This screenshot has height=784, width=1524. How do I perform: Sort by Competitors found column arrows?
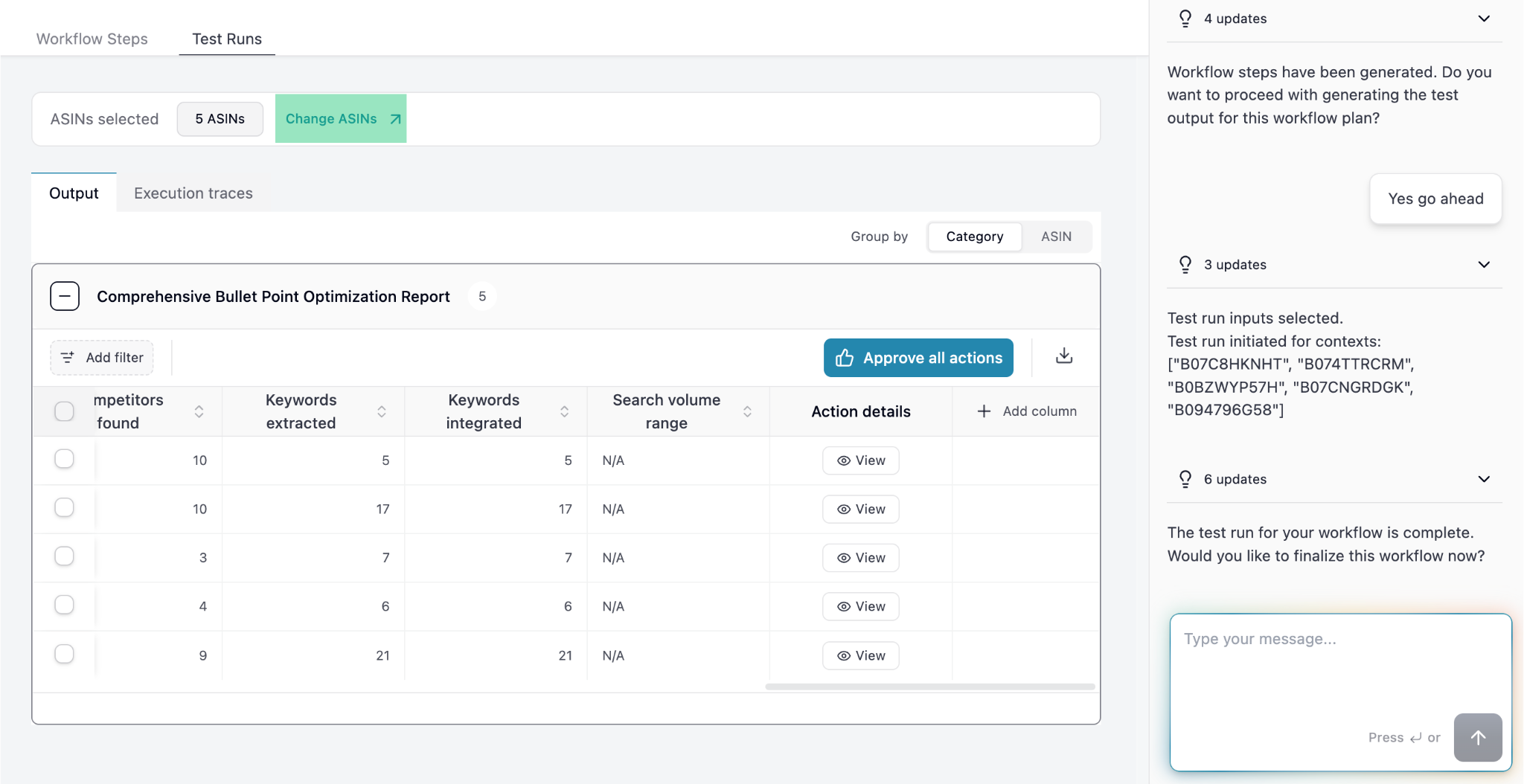coord(199,411)
